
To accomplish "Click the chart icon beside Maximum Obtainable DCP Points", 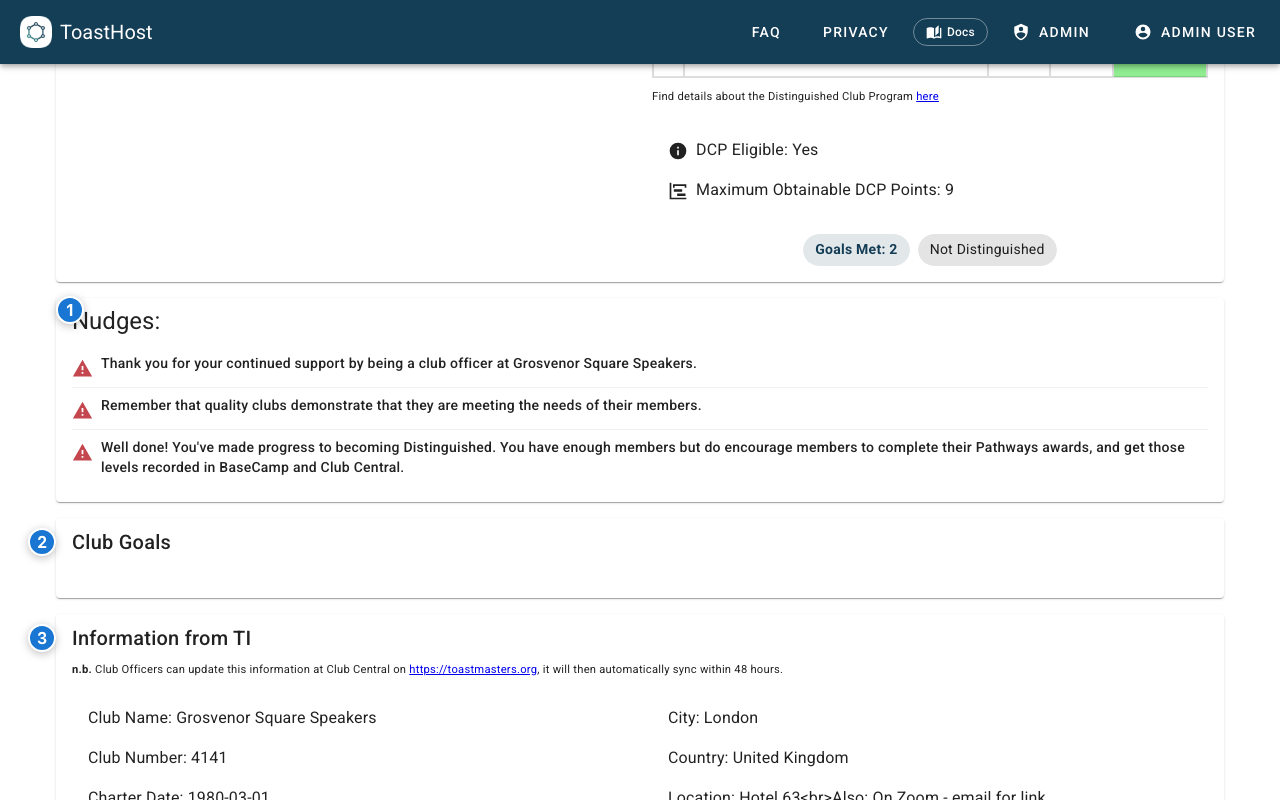I will (678, 191).
